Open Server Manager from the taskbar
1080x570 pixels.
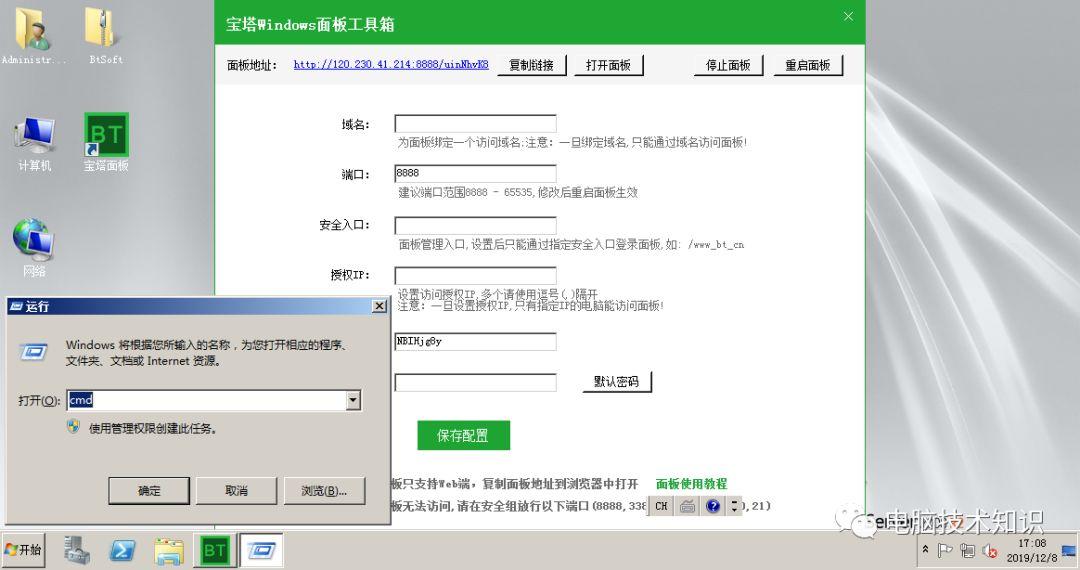[76, 550]
